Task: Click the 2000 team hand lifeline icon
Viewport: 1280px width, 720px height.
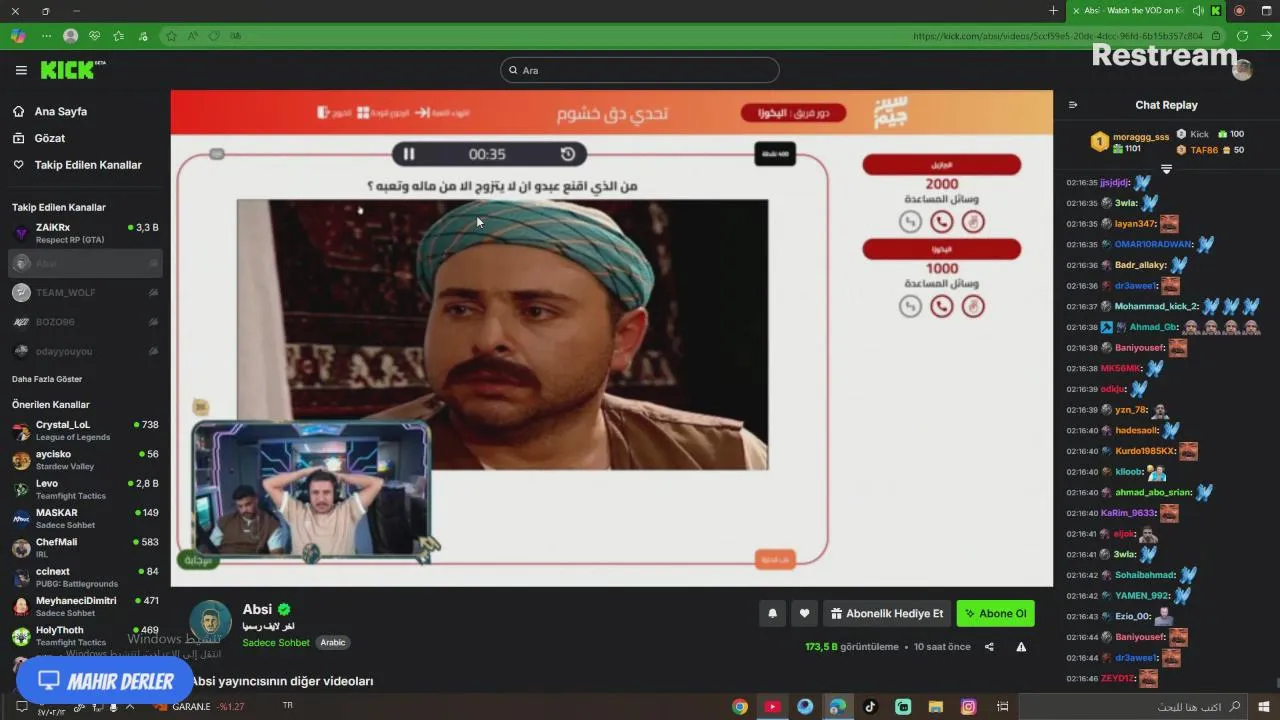Action: point(973,222)
